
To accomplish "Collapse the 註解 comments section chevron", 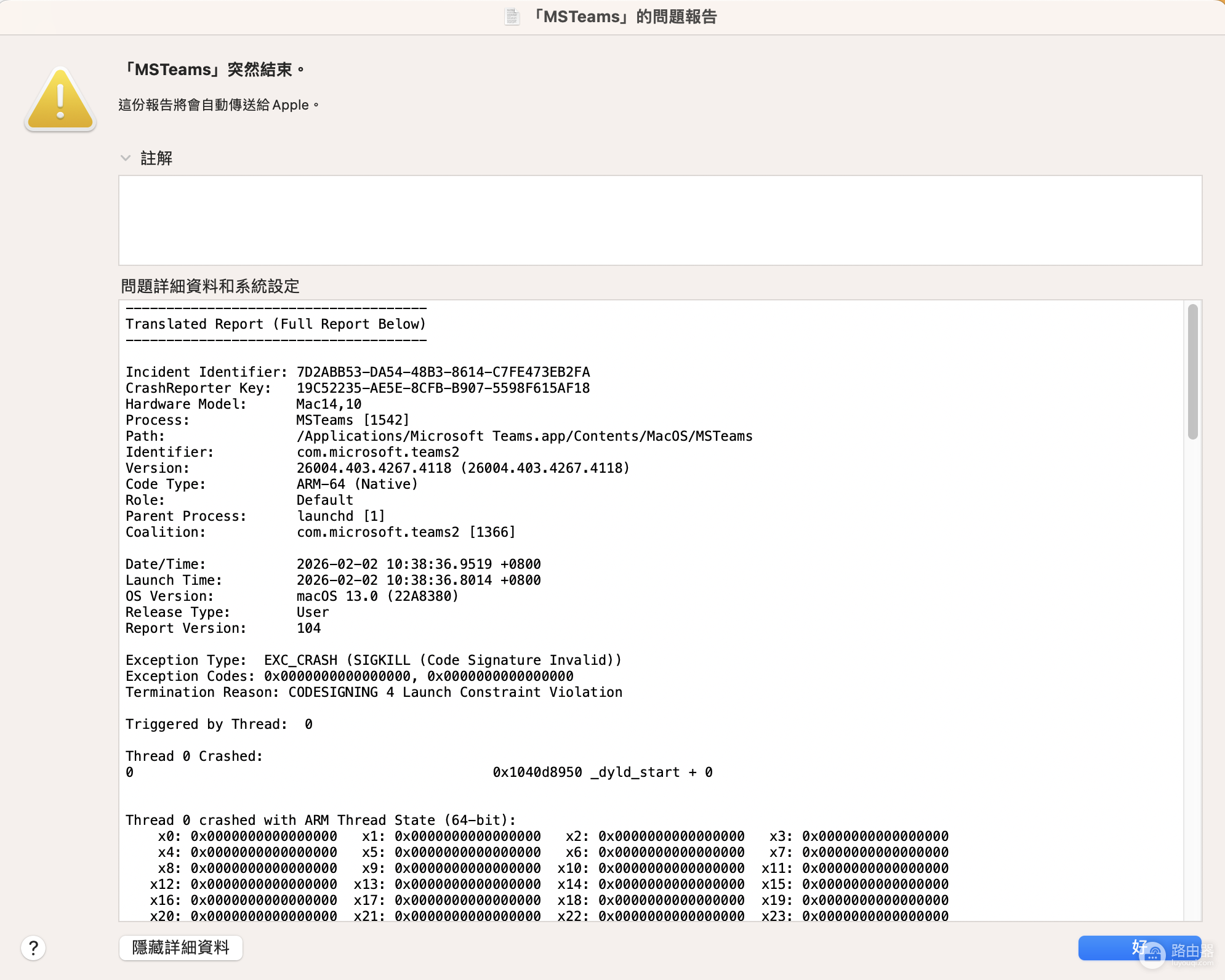I will 126,158.
